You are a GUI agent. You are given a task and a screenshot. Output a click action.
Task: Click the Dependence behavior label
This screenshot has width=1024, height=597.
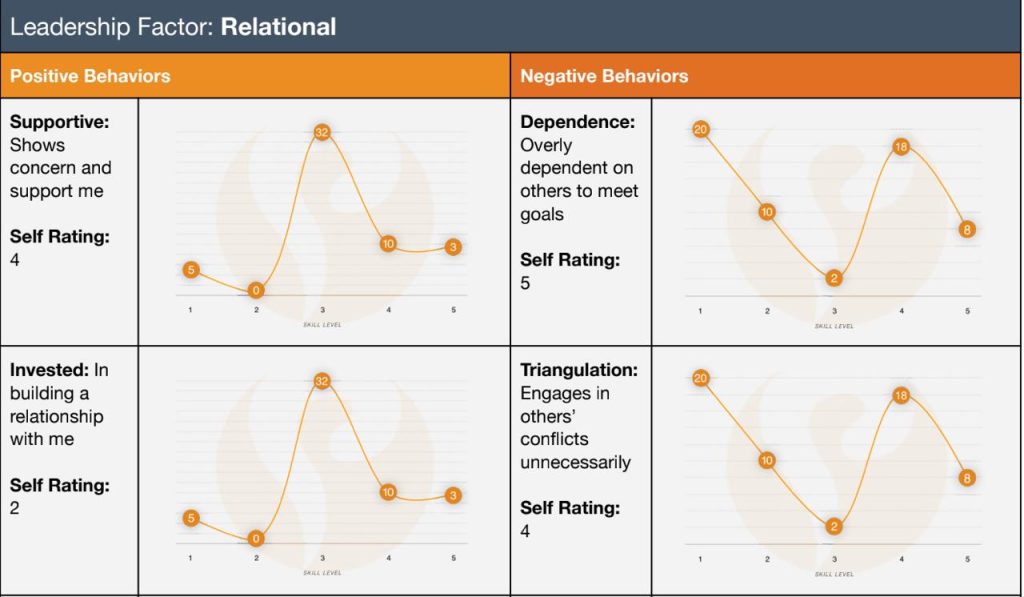pos(577,121)
